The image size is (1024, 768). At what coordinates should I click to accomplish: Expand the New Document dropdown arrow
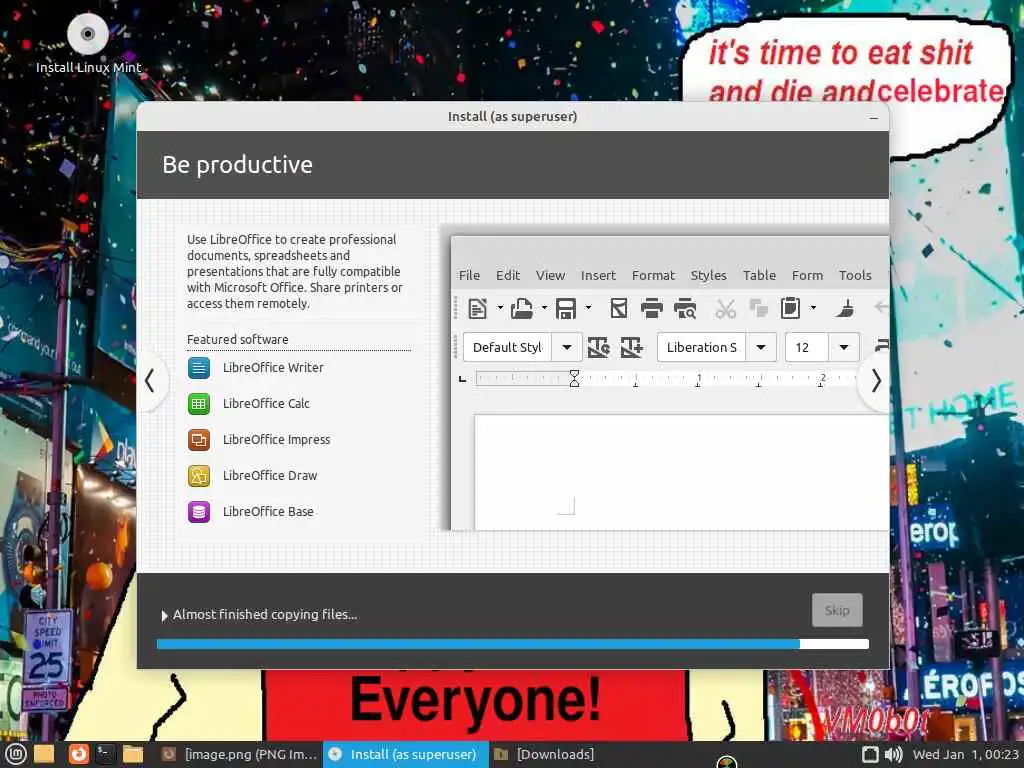click(x=500, y=307)
